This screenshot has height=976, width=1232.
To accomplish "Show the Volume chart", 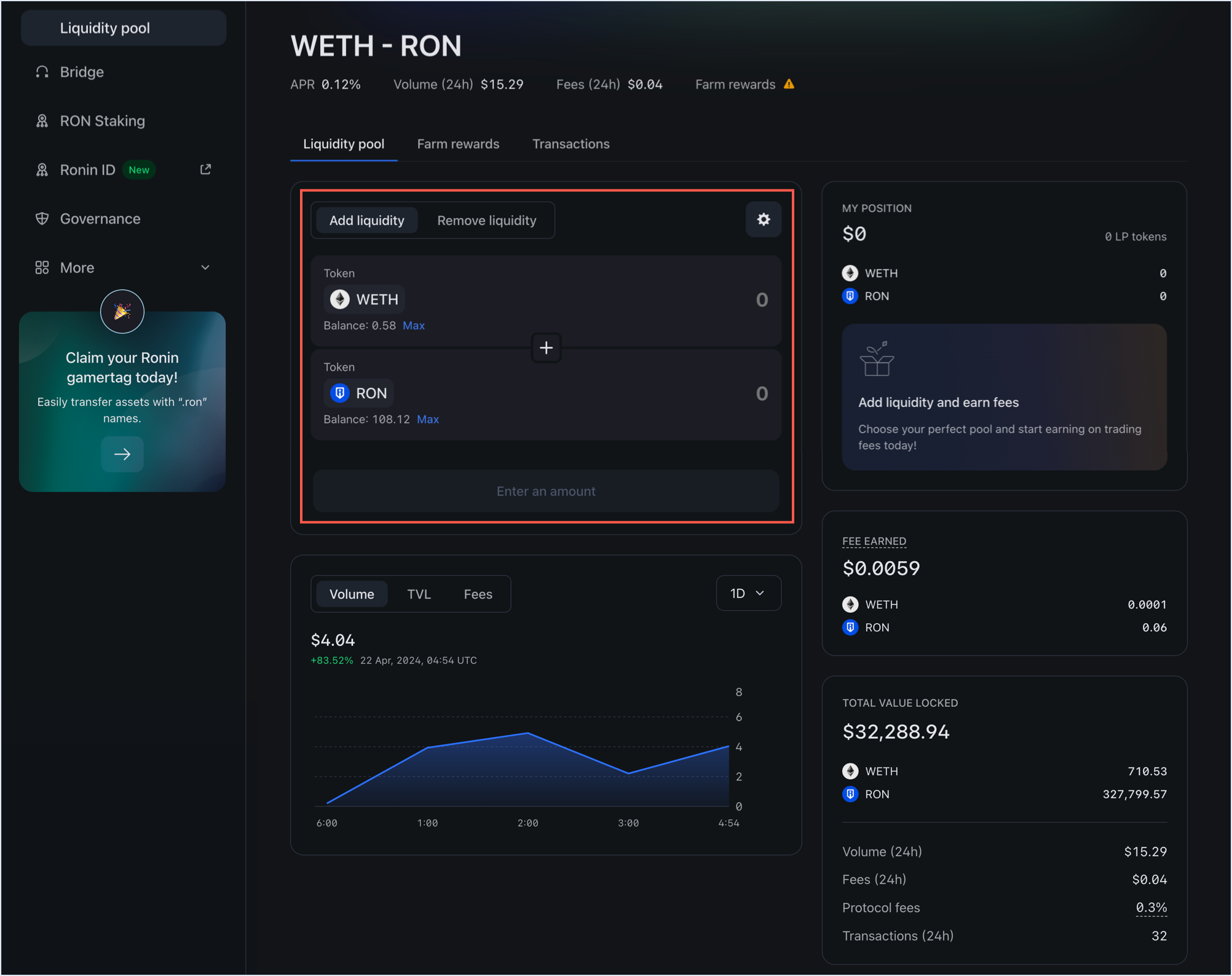I will tap(352, 594).
